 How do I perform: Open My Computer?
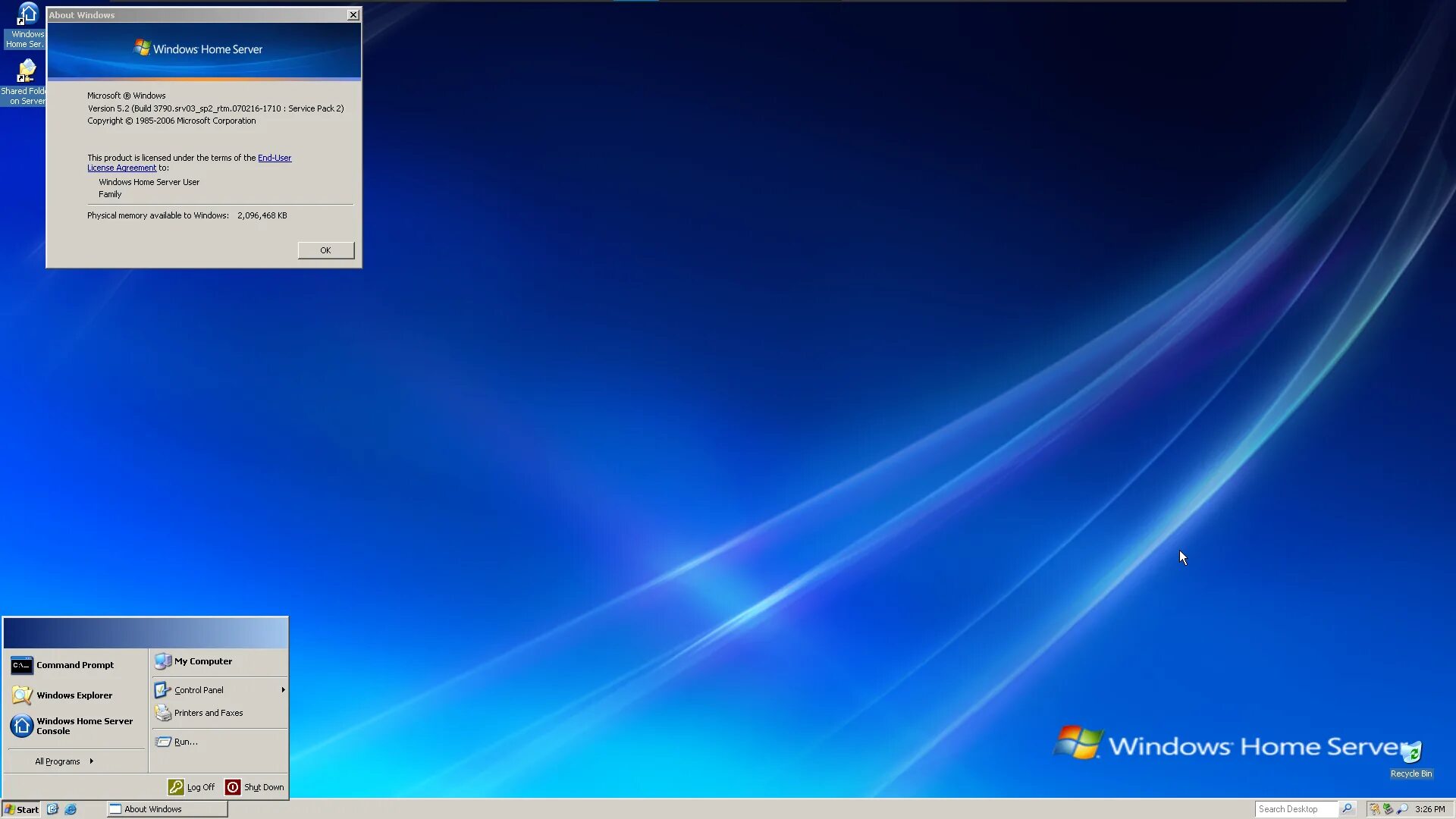click(x=202, y=661)
